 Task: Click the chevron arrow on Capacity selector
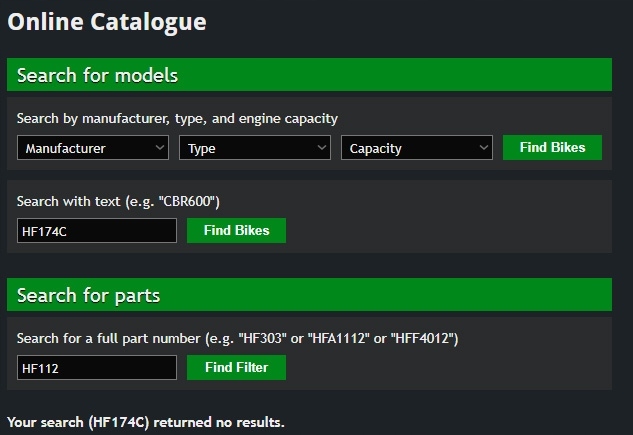coord(484,148)
